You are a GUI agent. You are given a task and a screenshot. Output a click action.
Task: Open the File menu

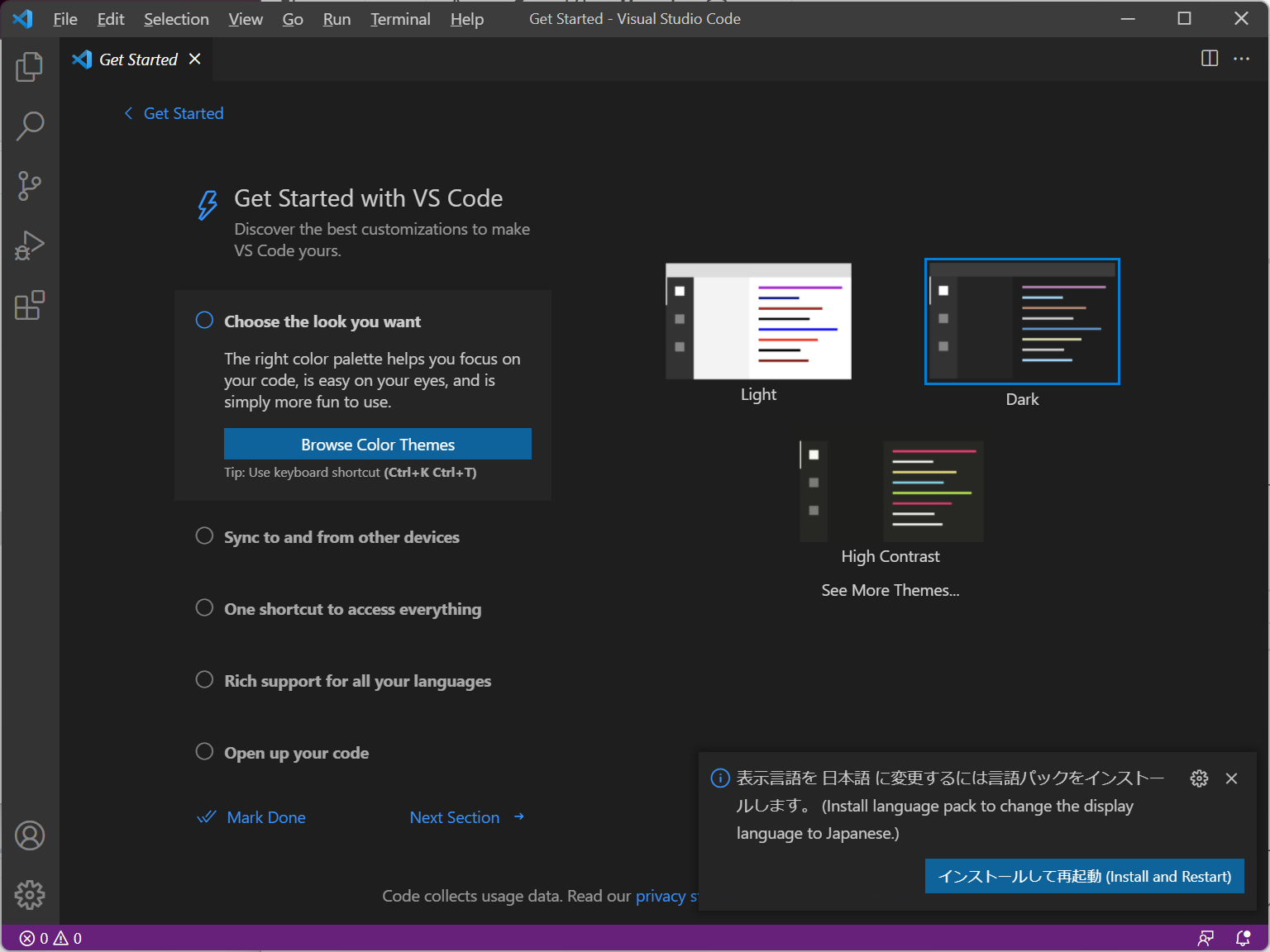point(65,19)
